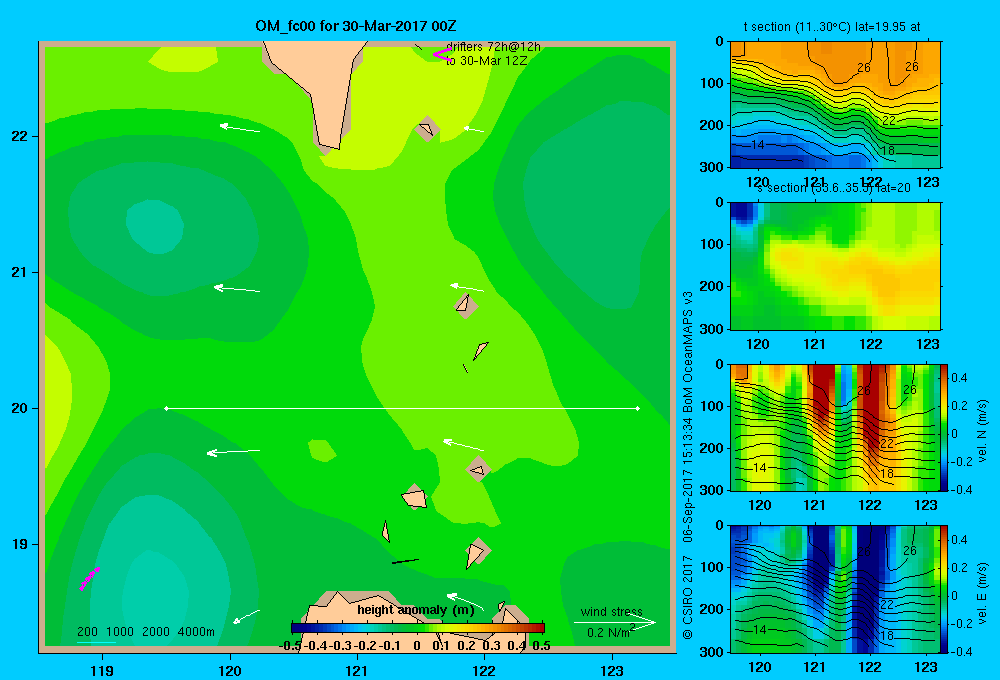Viewport: 1000px width, 680px height.
Task: Click the main map longitude label "119"
Action: [102, 670]
